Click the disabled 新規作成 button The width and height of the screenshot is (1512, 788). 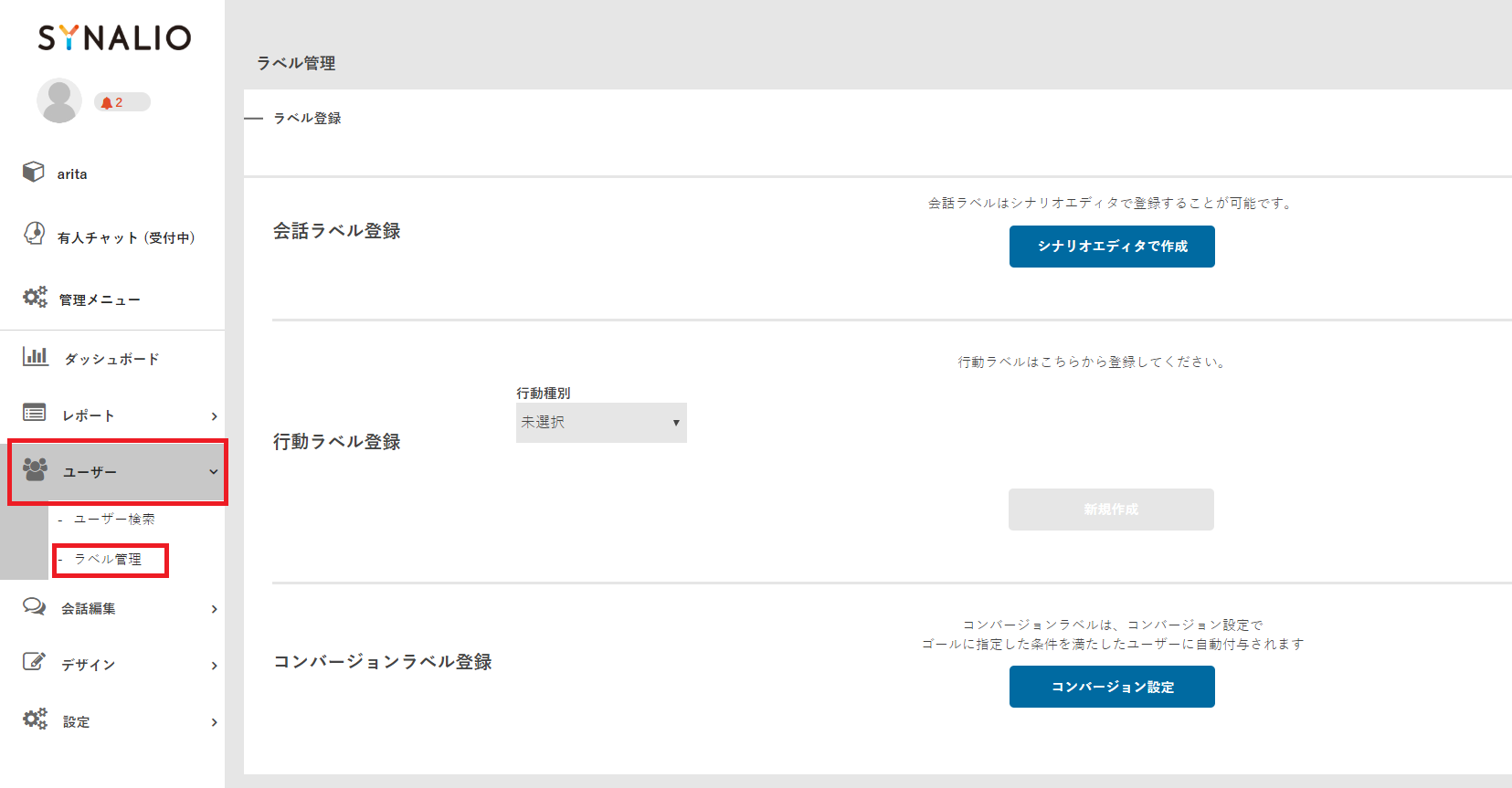[x=1111, y=510]
